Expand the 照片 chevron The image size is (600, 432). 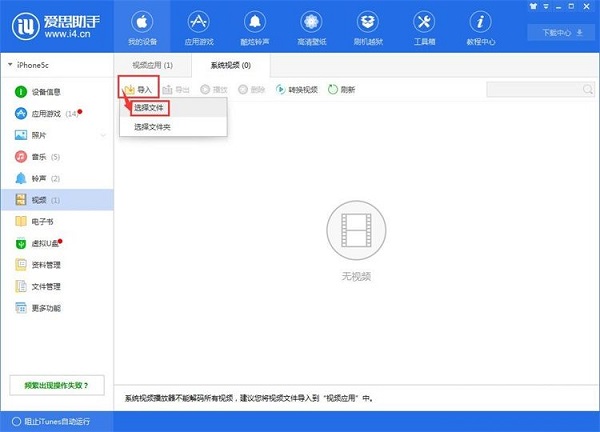[x=103, y=135]
